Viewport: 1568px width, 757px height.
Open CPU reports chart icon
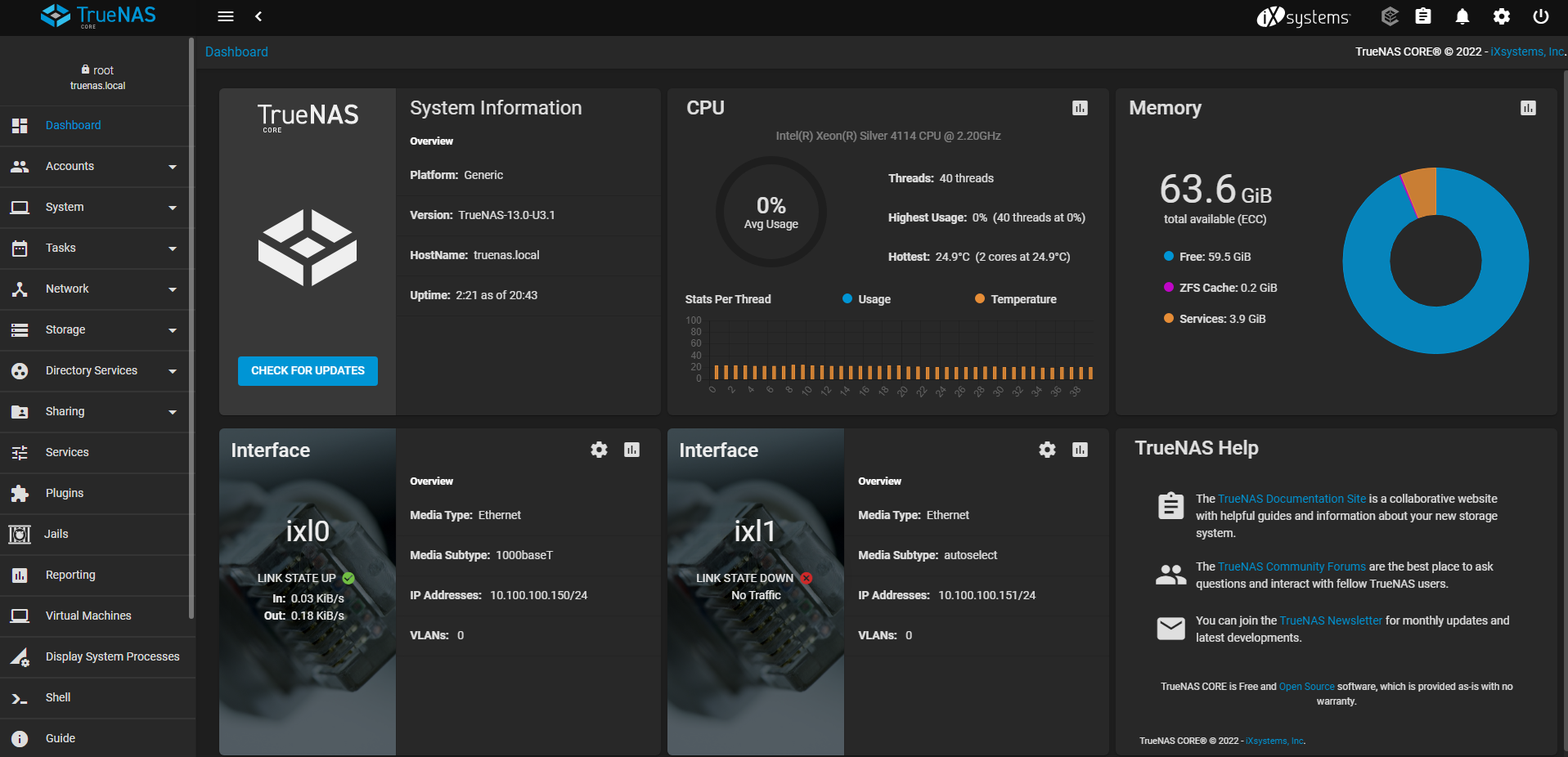tap(1080, 108)
